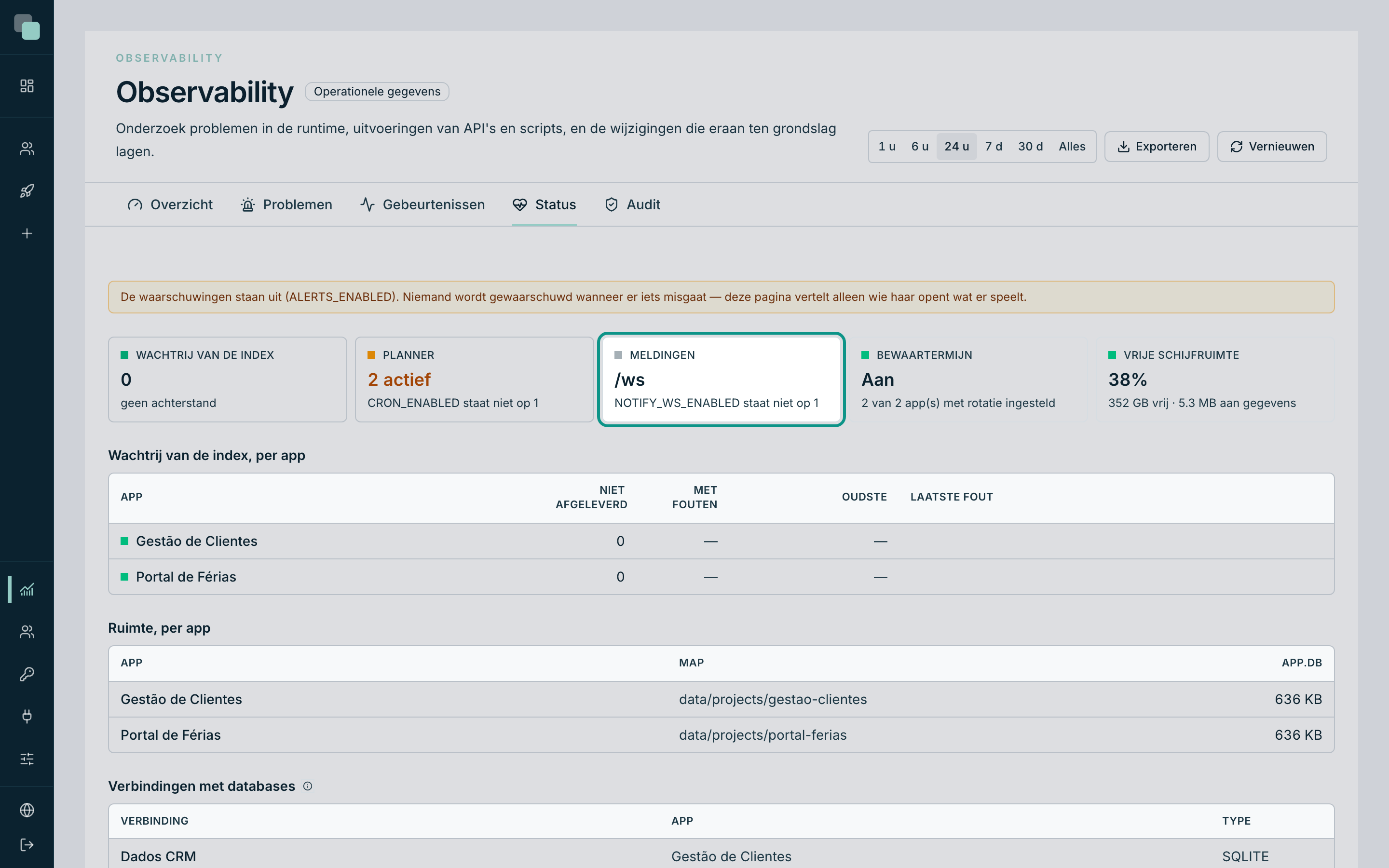
Task: Click the Operationele gegevens badge
Action: click(x=377, y=92)
